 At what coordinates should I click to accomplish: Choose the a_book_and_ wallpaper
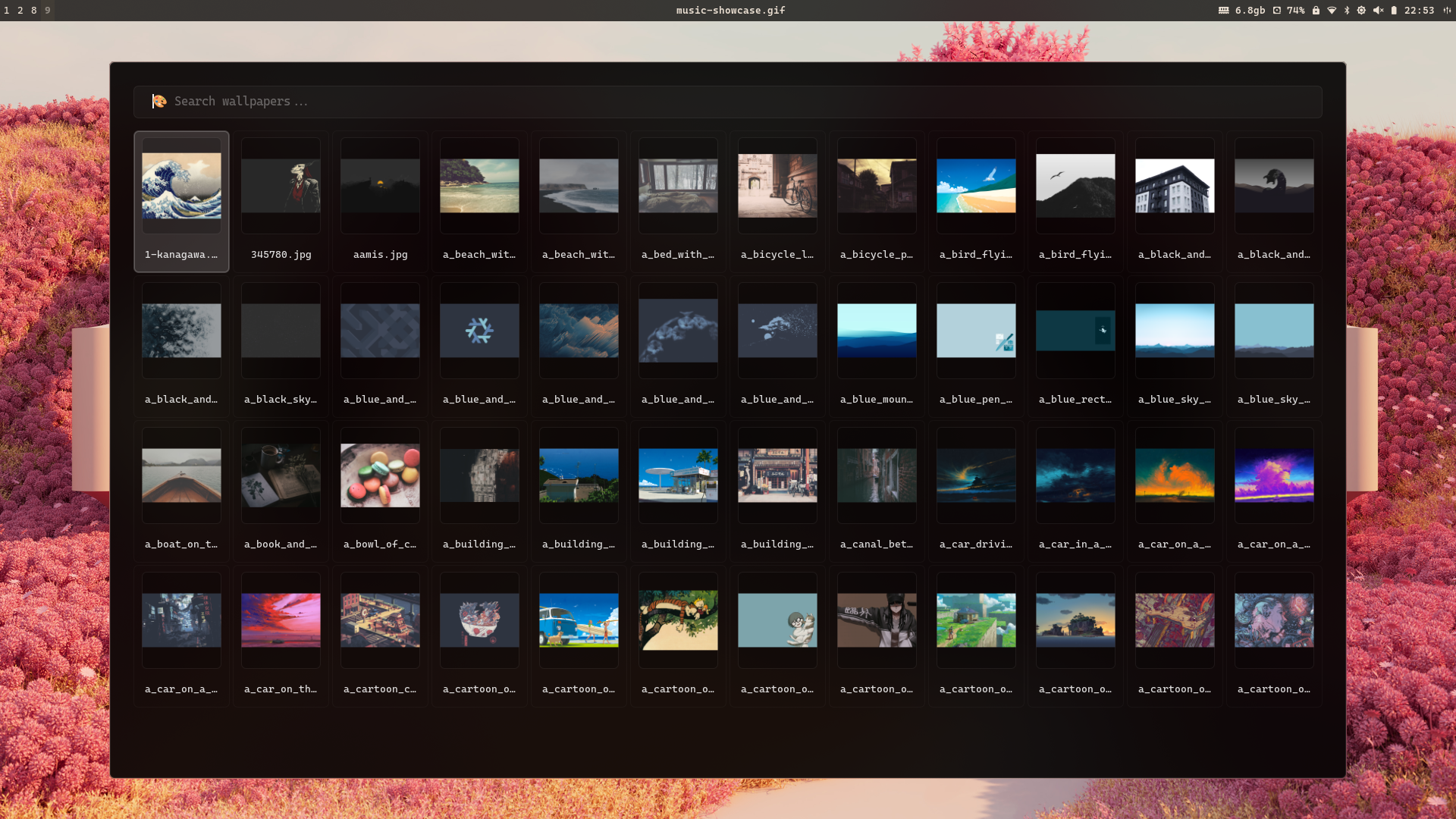coord(281,491)
